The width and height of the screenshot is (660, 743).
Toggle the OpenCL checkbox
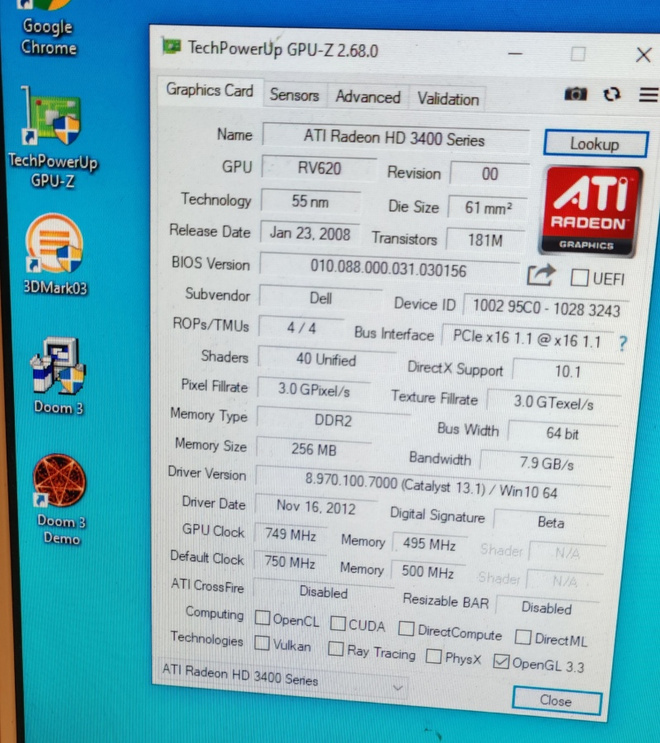pyautogui.click(x=262, y=617)
